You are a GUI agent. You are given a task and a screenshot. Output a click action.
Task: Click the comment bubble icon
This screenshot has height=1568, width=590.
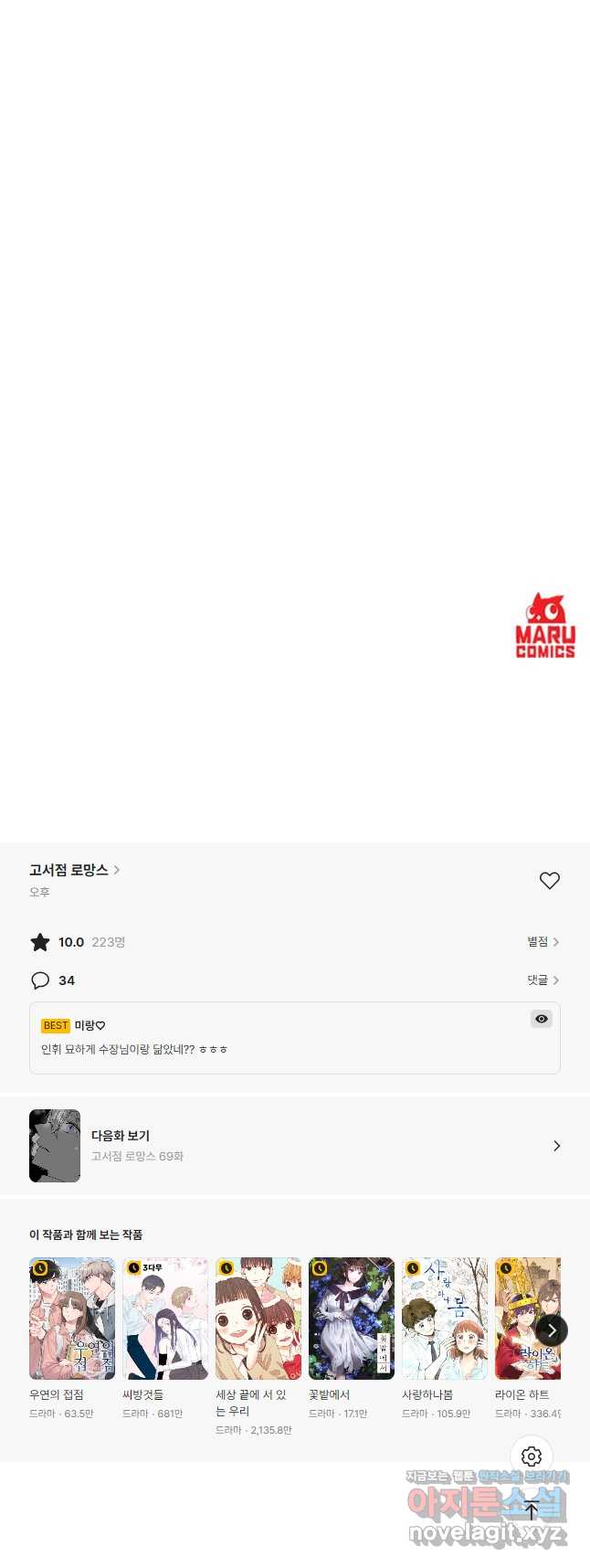[40, 980]
